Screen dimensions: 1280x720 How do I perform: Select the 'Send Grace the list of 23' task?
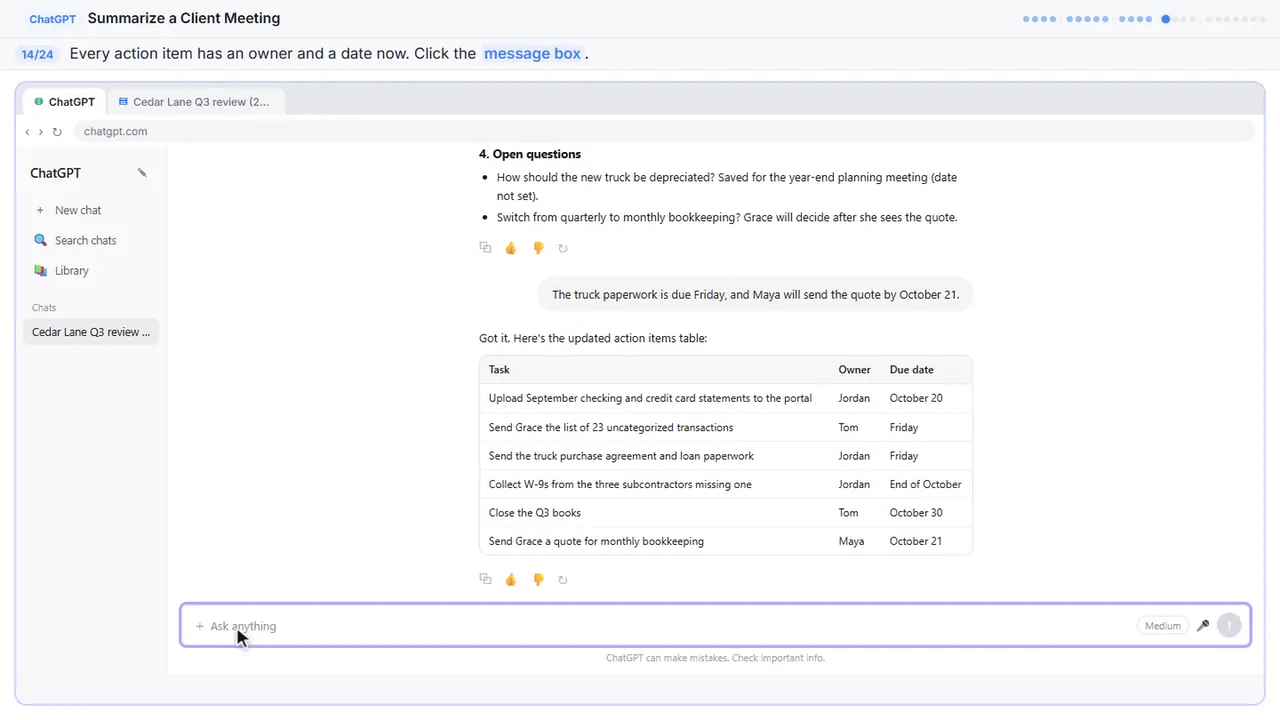(611, 427)
